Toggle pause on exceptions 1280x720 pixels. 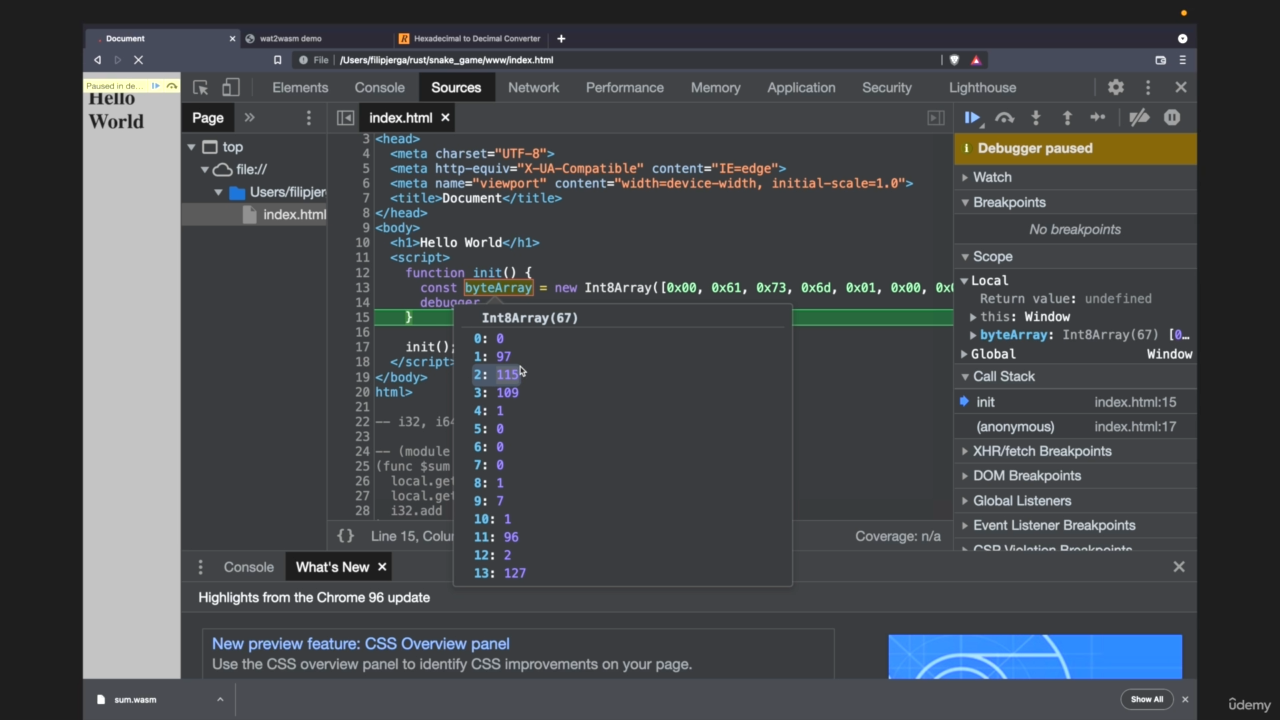[1172, 118]
